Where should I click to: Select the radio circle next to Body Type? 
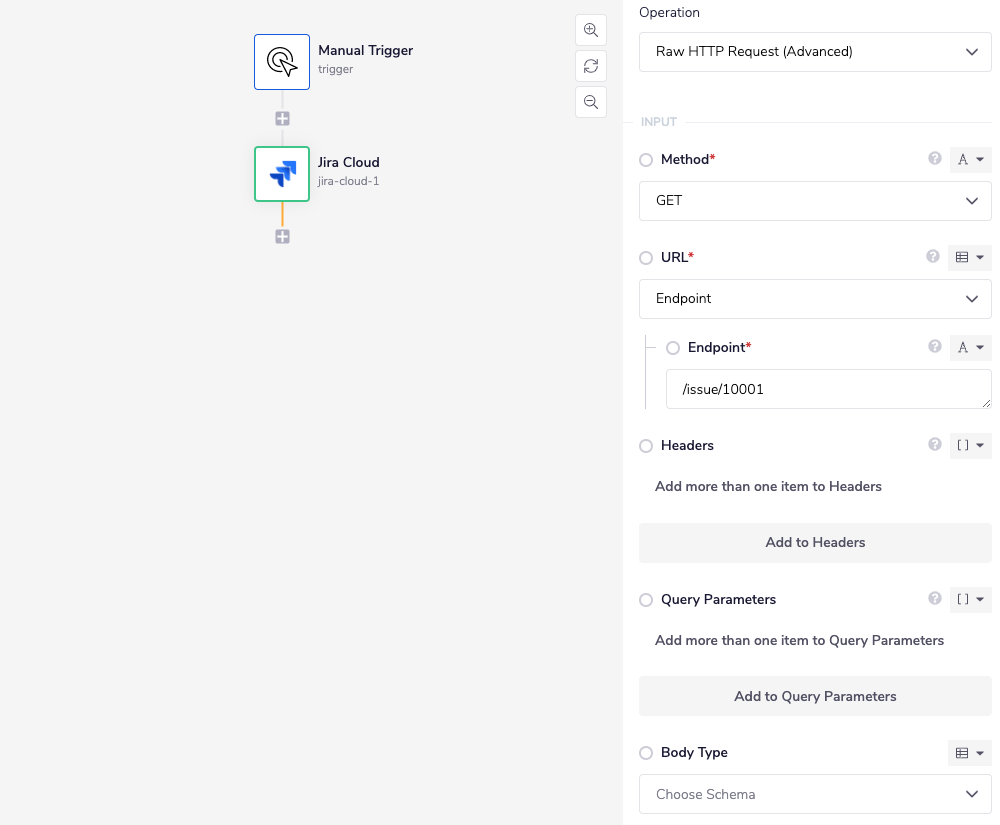point(646,752)
